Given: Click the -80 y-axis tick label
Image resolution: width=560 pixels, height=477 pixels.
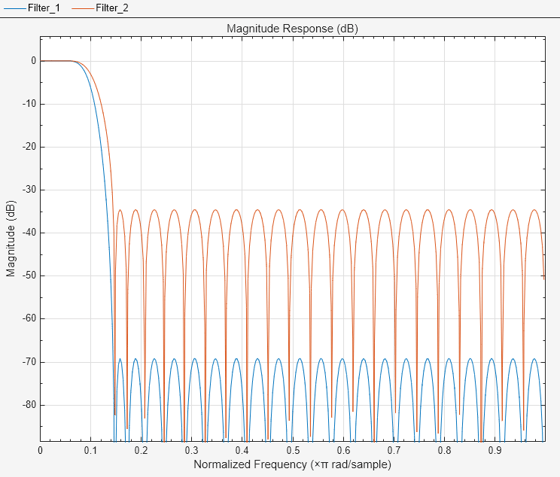Looking at the screenshot, I should pyautogui.click(x=29, y=405).
